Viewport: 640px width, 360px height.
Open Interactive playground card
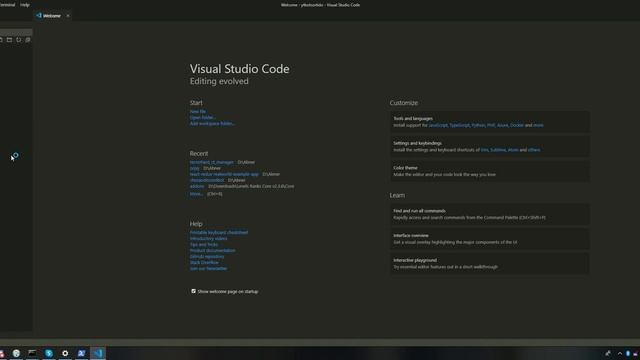(x=489, y=263)
